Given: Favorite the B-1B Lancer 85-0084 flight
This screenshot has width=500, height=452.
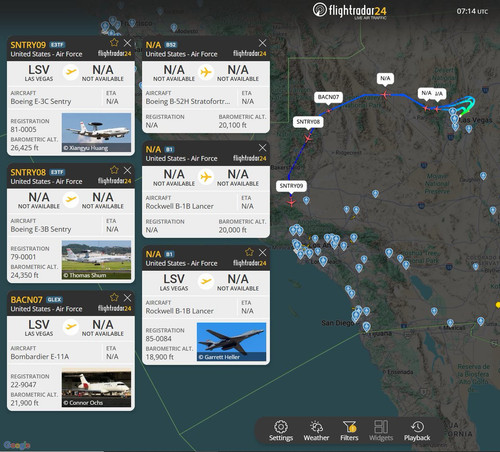Looking at the screenshot, I should pos(249,252).
